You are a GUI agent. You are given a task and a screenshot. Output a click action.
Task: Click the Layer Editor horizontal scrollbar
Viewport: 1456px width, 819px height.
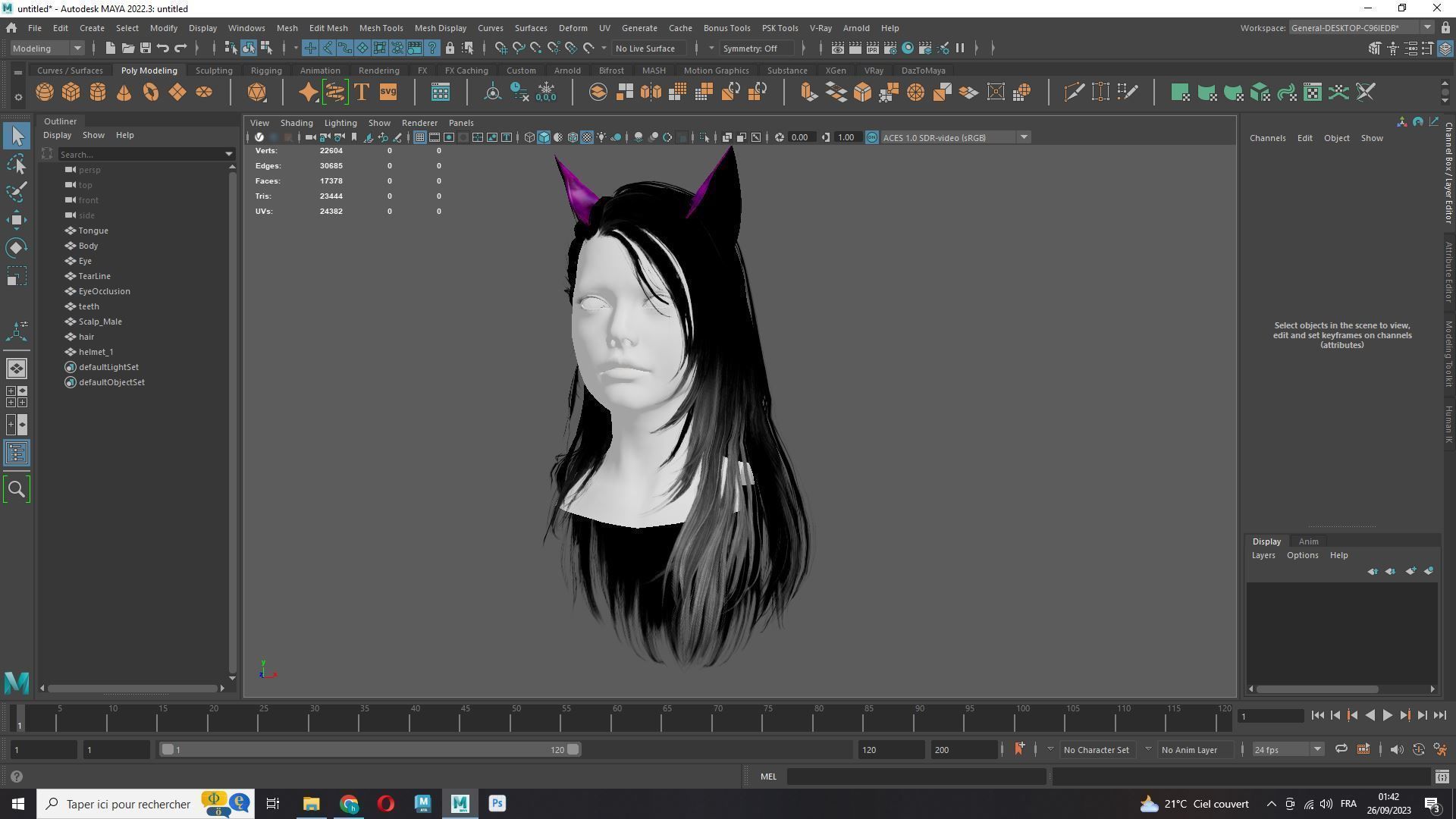pos(1317,689)
